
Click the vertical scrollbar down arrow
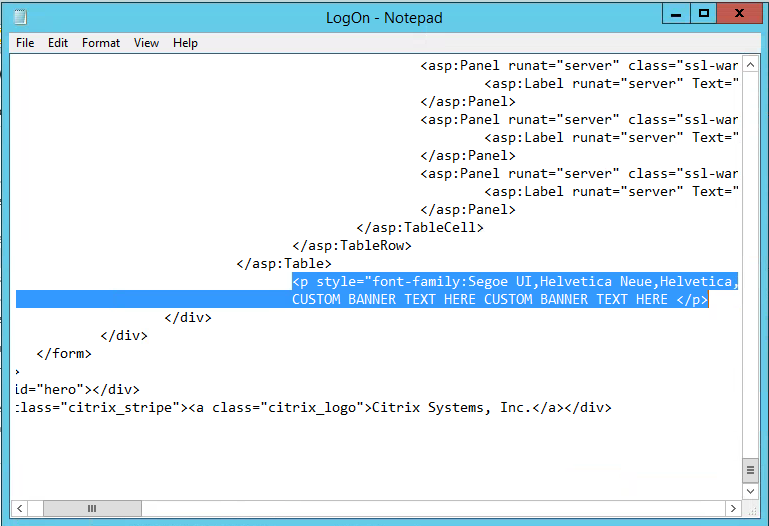tap(750, 491)
